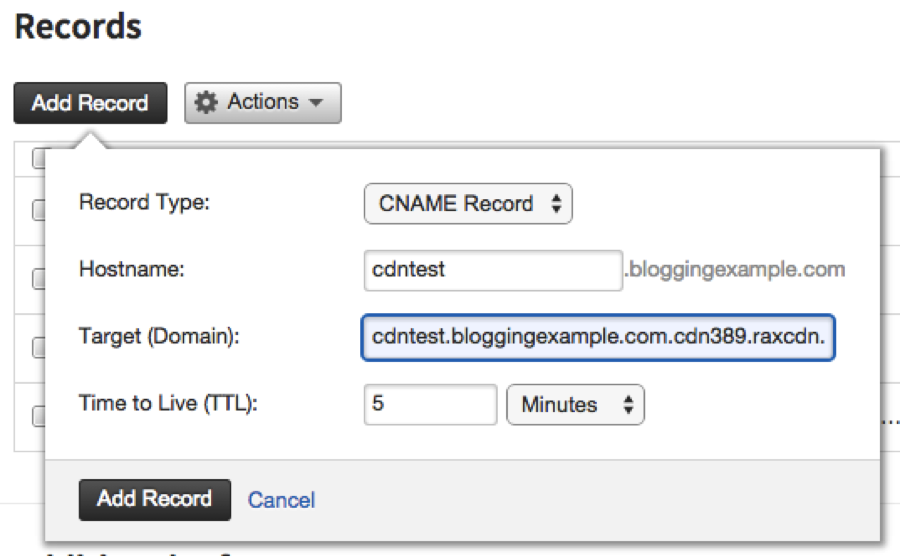
Task: Tick the checkbox beside the Record Type row
Action: tap(38, 210)
